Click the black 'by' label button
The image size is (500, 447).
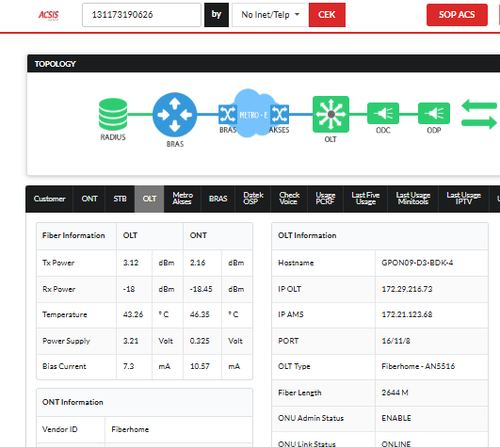[216, 15]
